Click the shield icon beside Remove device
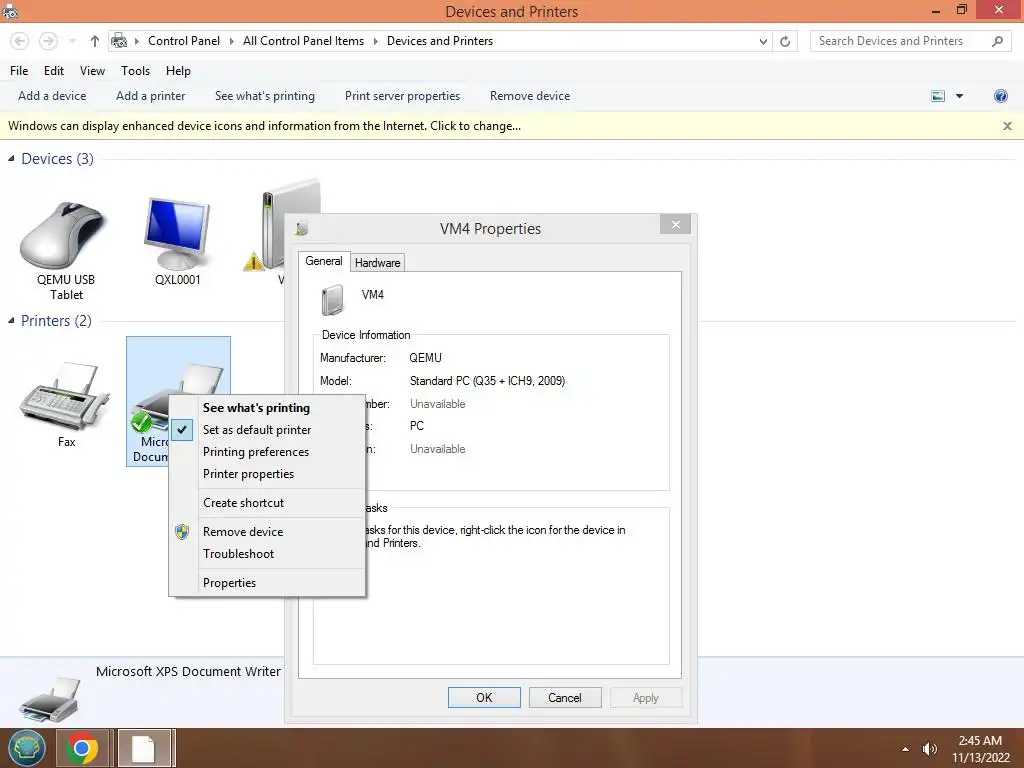The image size is (1024, 768). [x=182, y=532]
